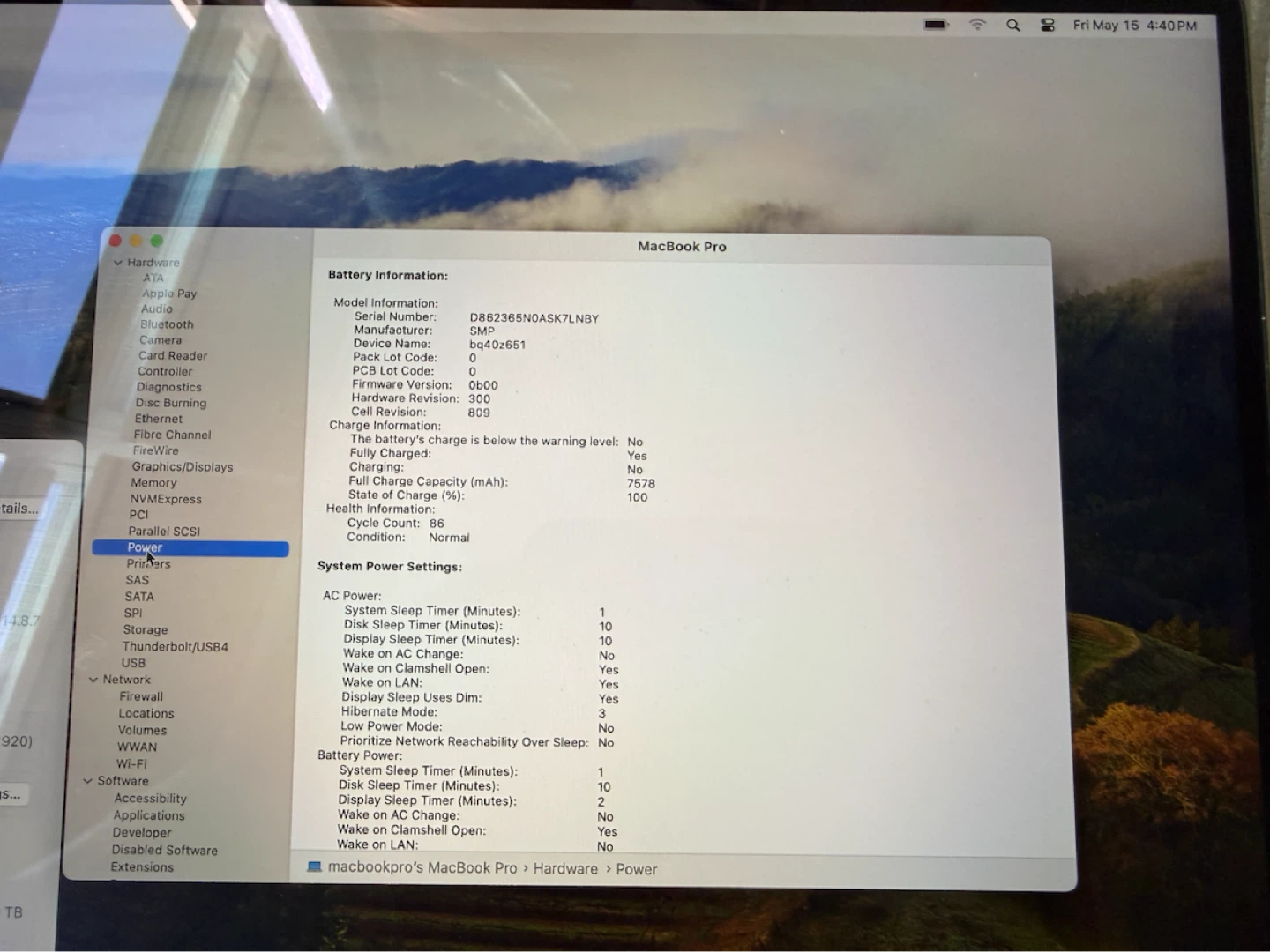The image size is (1270, 952).
Task: Click the date and time in menu bar
Action: click(1135, 26)
